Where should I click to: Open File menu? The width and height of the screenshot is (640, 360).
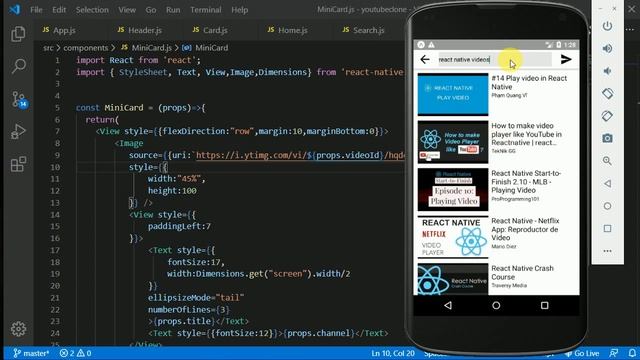coord(36,10)
